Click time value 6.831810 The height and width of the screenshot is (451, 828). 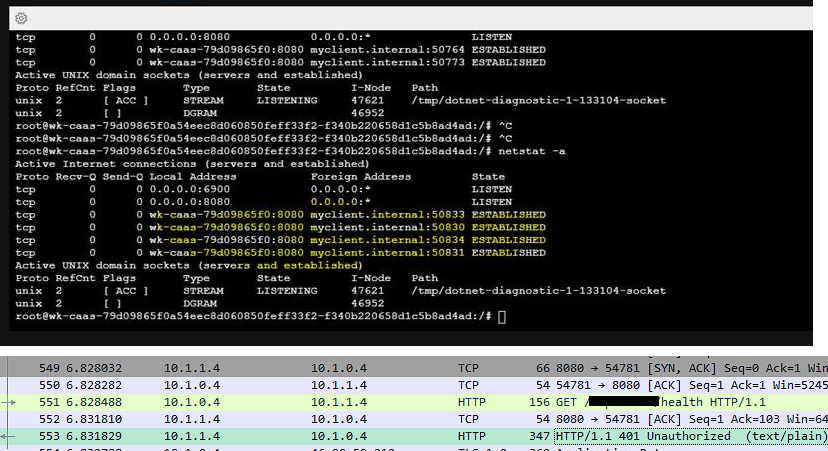[93, 419]
